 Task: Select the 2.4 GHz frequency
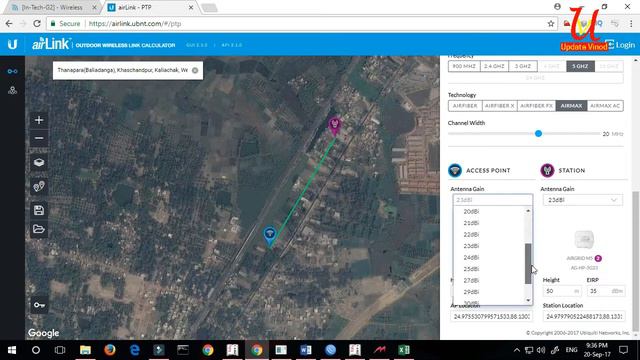494,66
